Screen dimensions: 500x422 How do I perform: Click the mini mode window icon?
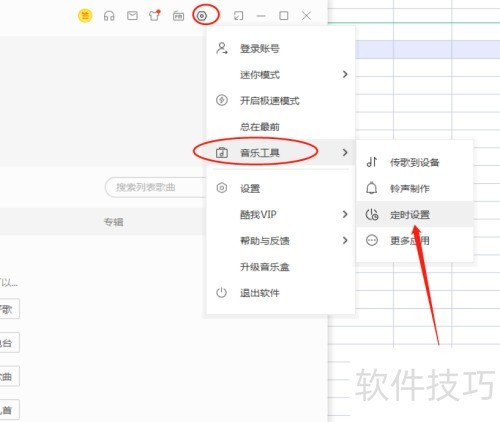[238, 16]
